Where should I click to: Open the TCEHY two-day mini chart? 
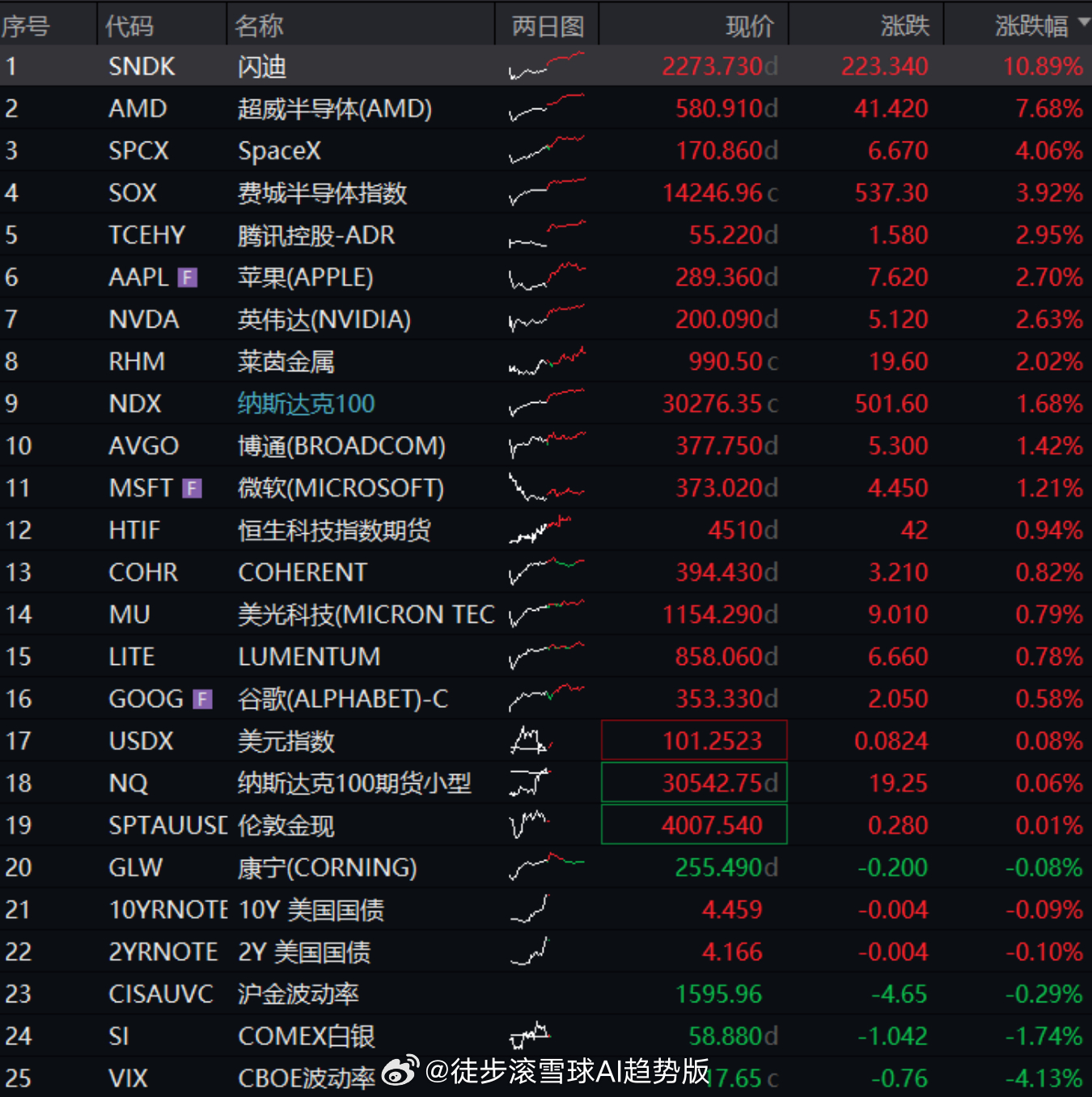click(547, 235)
